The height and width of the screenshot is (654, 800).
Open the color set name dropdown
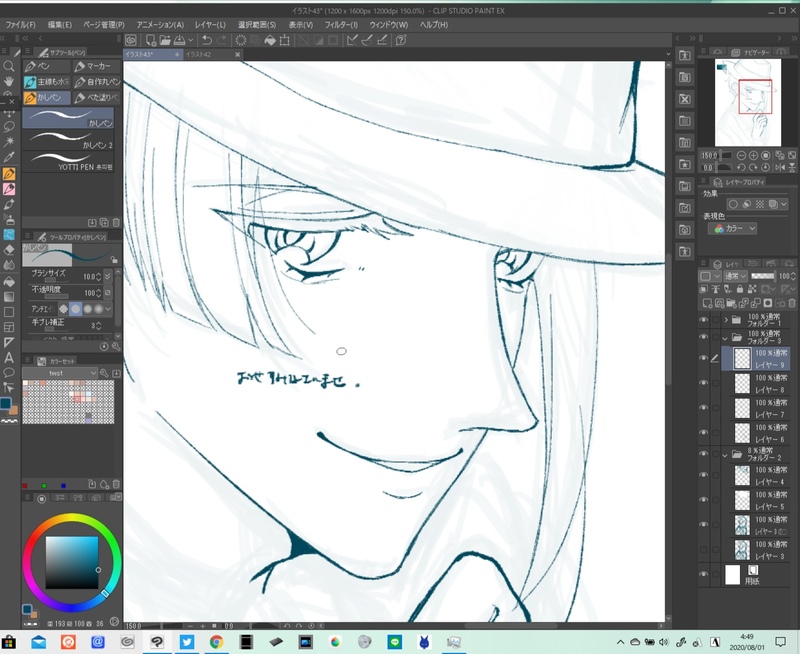tap(60, 373)
